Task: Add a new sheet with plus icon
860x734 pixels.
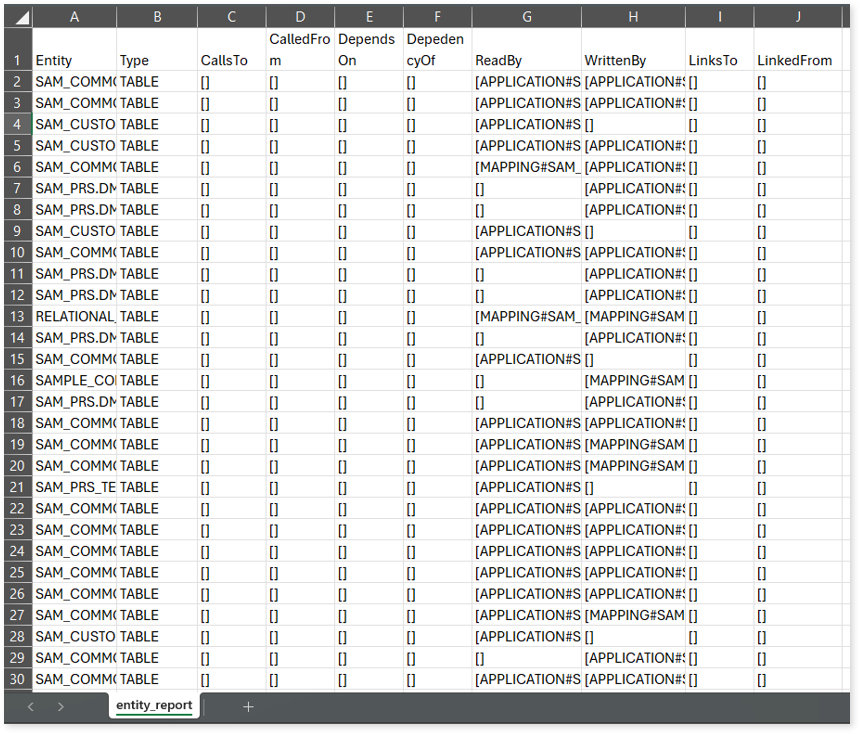Action: [248, 707]
